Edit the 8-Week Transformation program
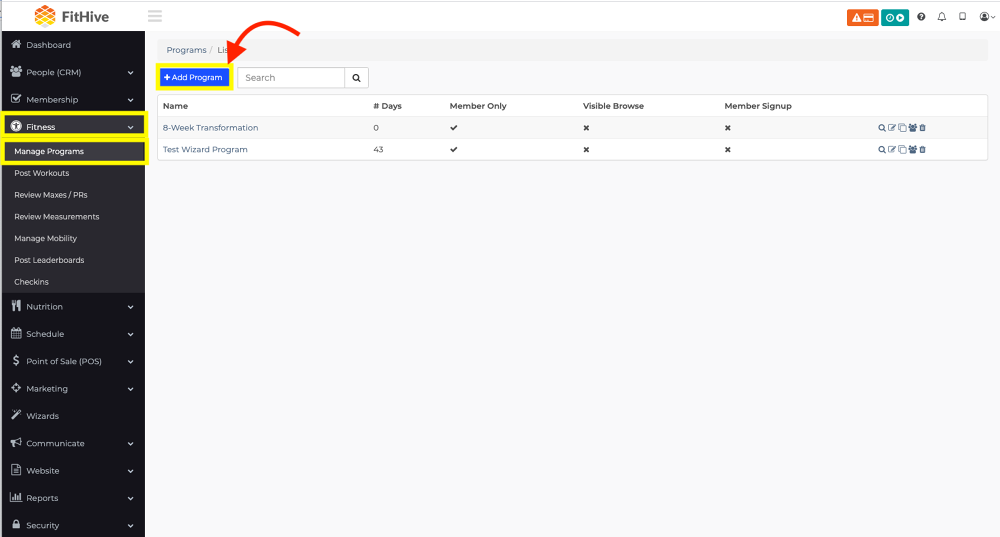This screenshot has height=537, width=1000. point(892,128)
